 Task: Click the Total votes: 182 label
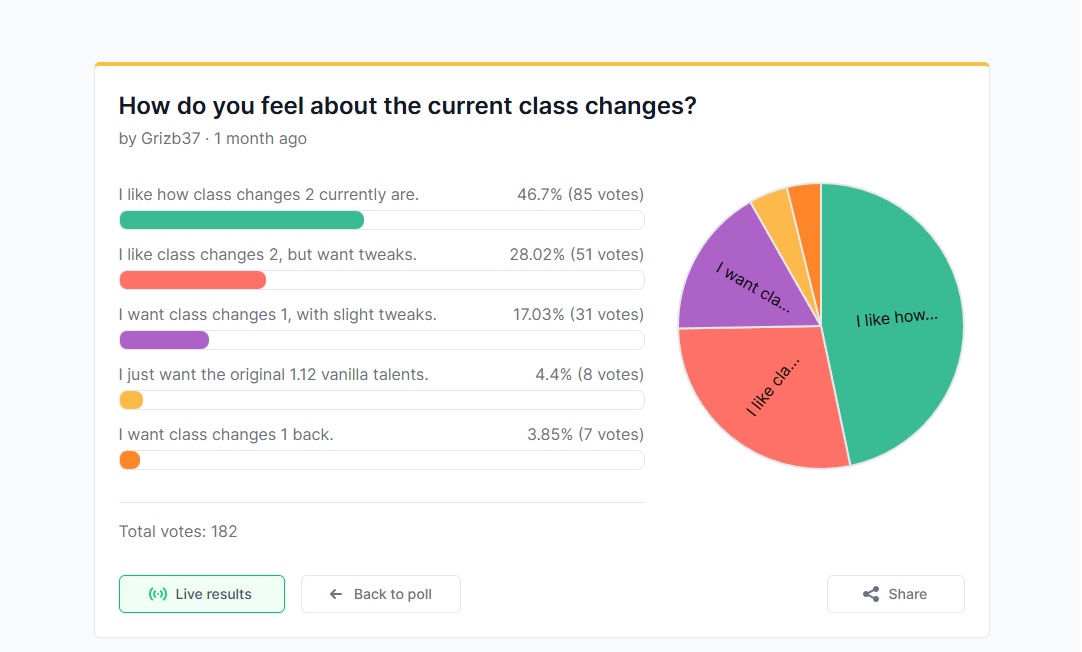pyautogui.click(x=178, y=532)
